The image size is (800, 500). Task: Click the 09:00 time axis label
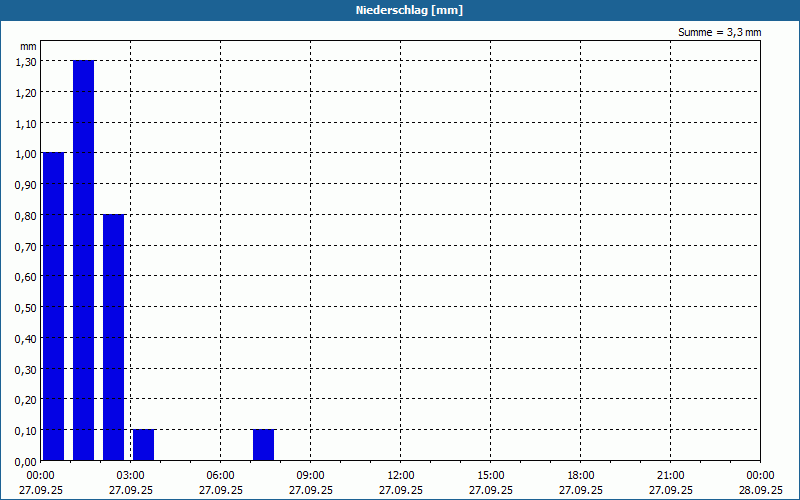[x=311, y=476]
